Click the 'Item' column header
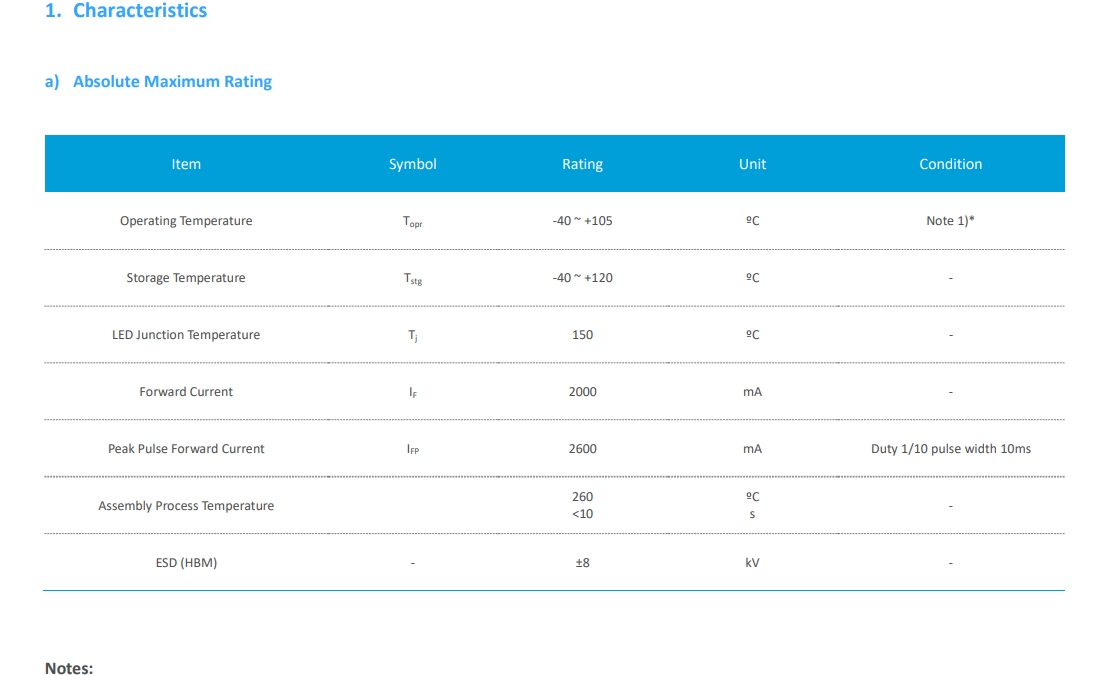 tap(186, 164)
